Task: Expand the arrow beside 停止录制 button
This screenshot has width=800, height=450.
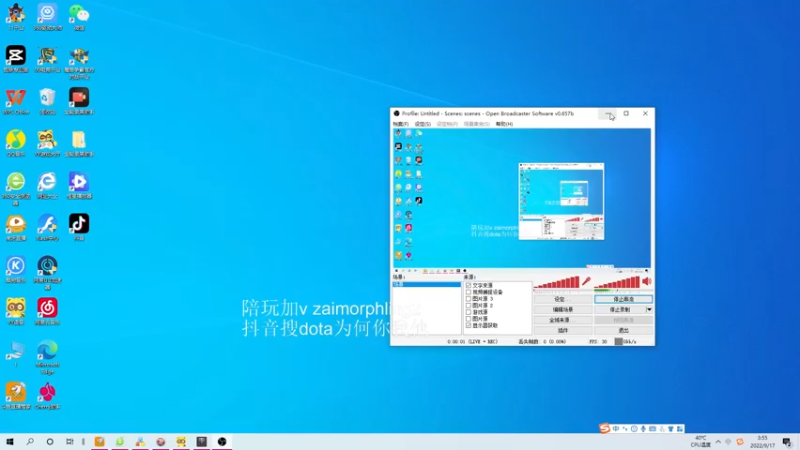Action: click(649, 309)
